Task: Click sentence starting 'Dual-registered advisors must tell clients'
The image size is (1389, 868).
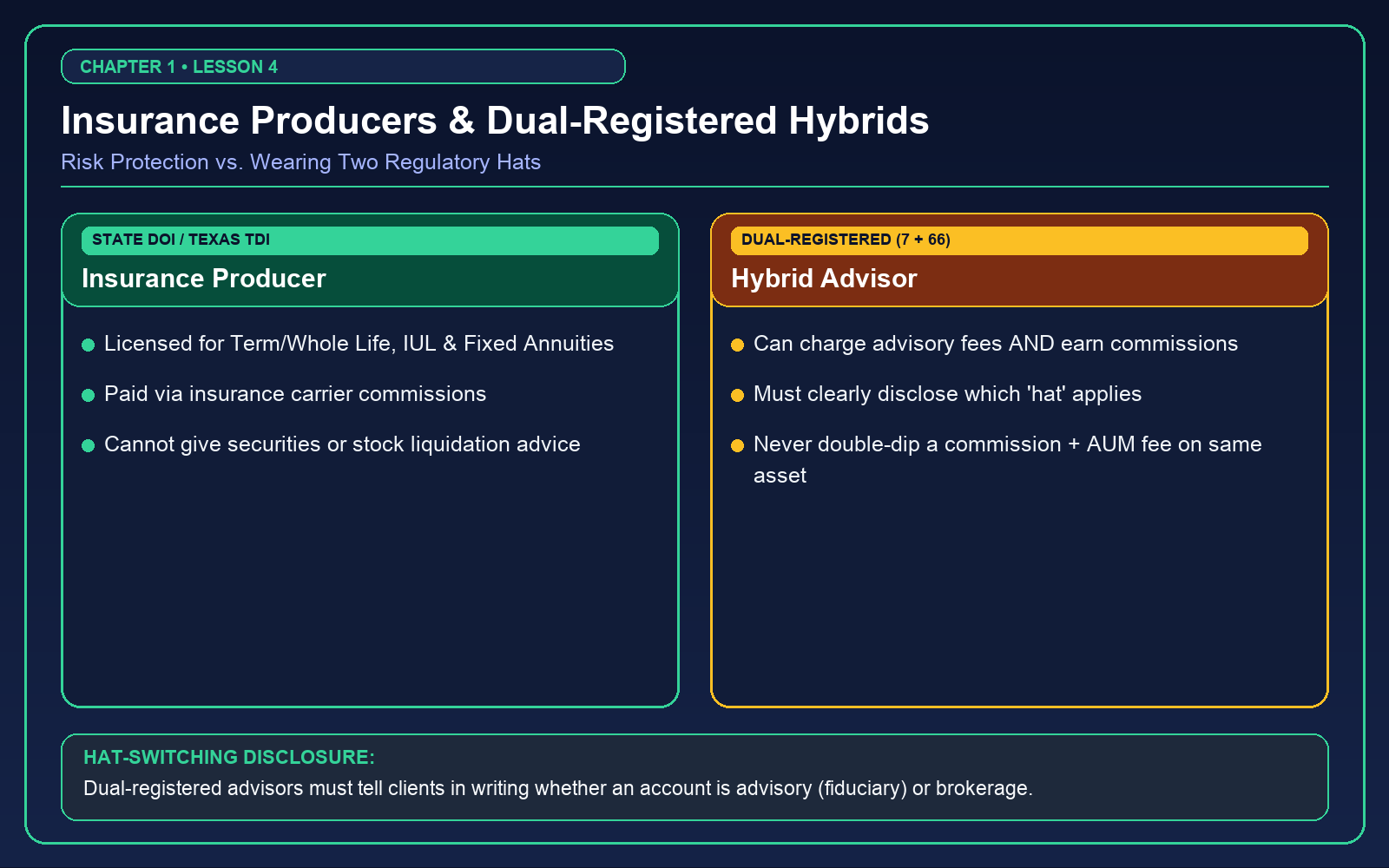Action: [558, 788]
